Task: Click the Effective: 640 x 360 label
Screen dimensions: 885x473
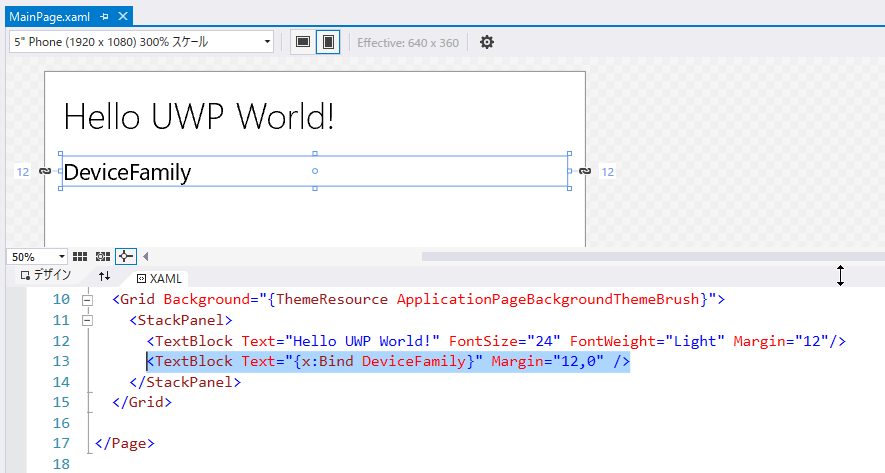Action: pos(408,43)
